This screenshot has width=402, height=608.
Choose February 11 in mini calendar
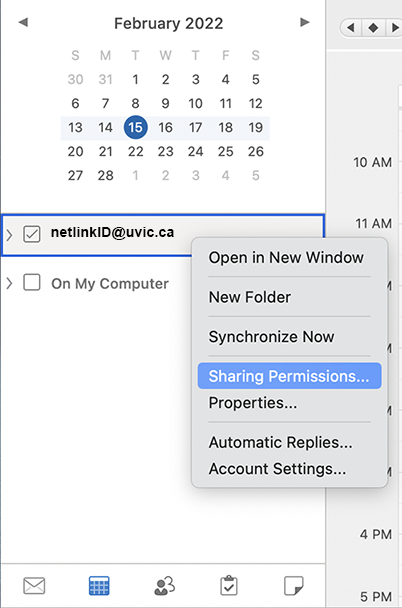226,104
